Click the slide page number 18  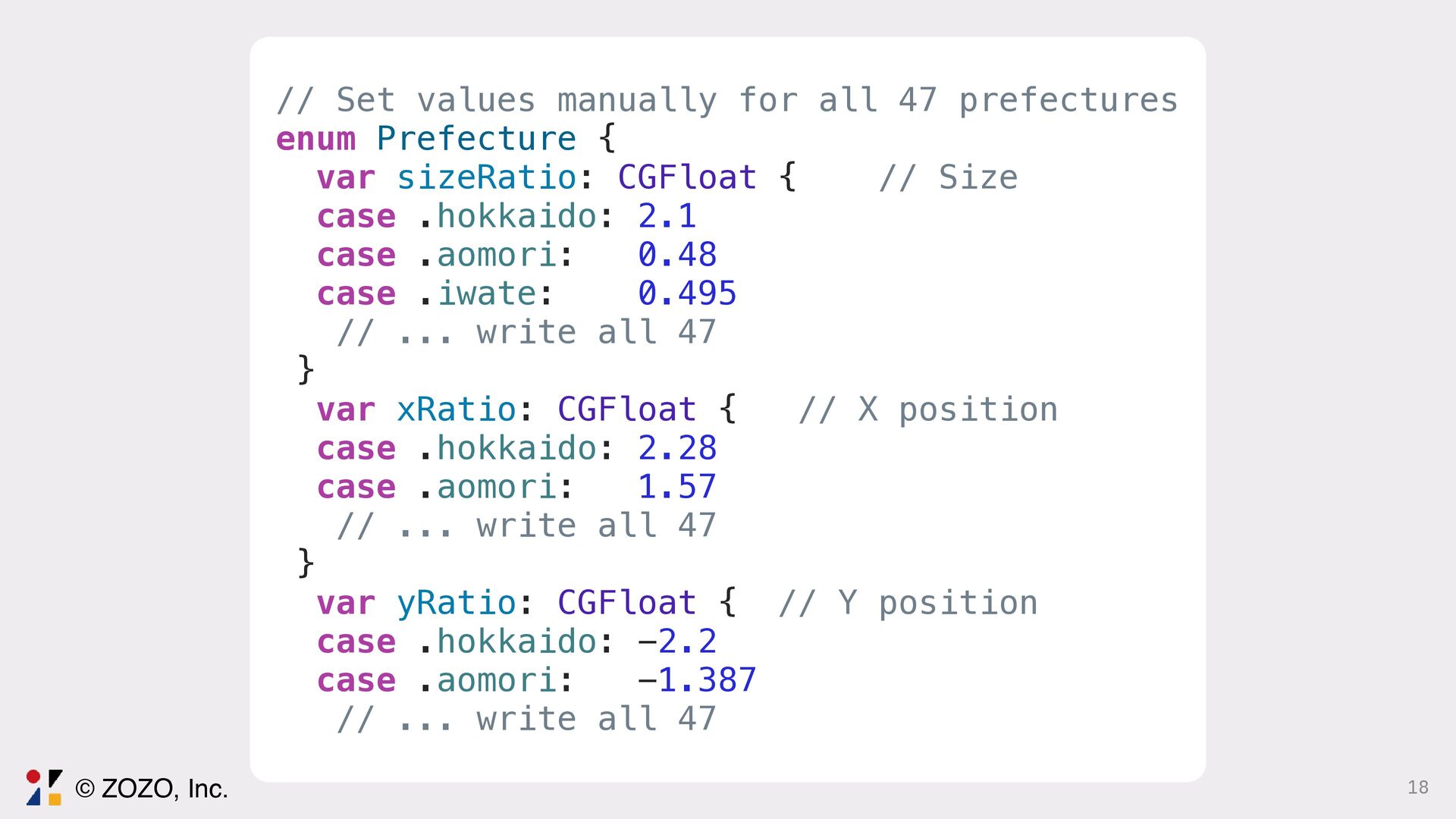[1417, 787]
